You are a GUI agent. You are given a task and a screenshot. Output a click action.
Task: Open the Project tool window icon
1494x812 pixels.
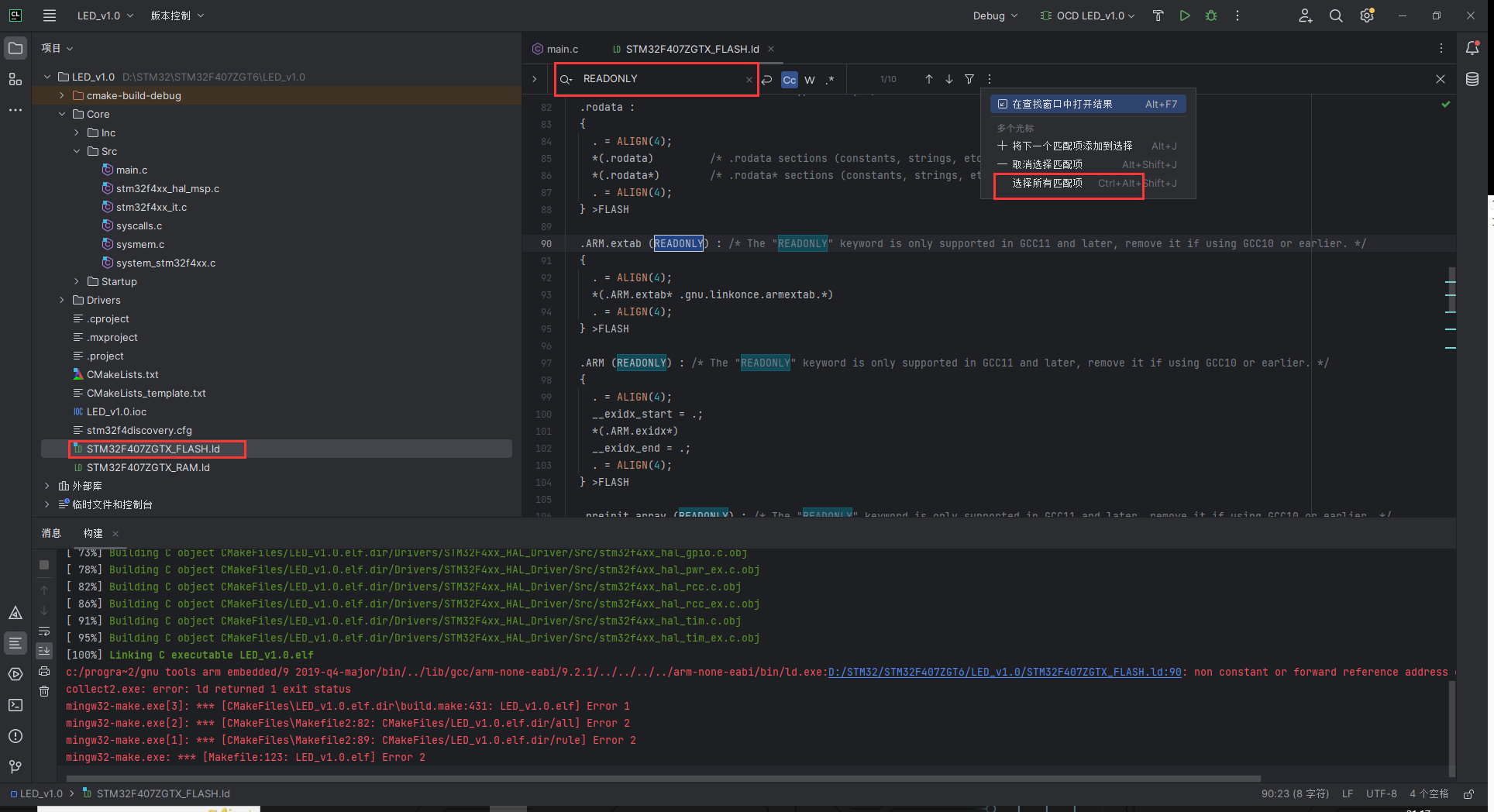pyautogui.click(x=15, y=49)
